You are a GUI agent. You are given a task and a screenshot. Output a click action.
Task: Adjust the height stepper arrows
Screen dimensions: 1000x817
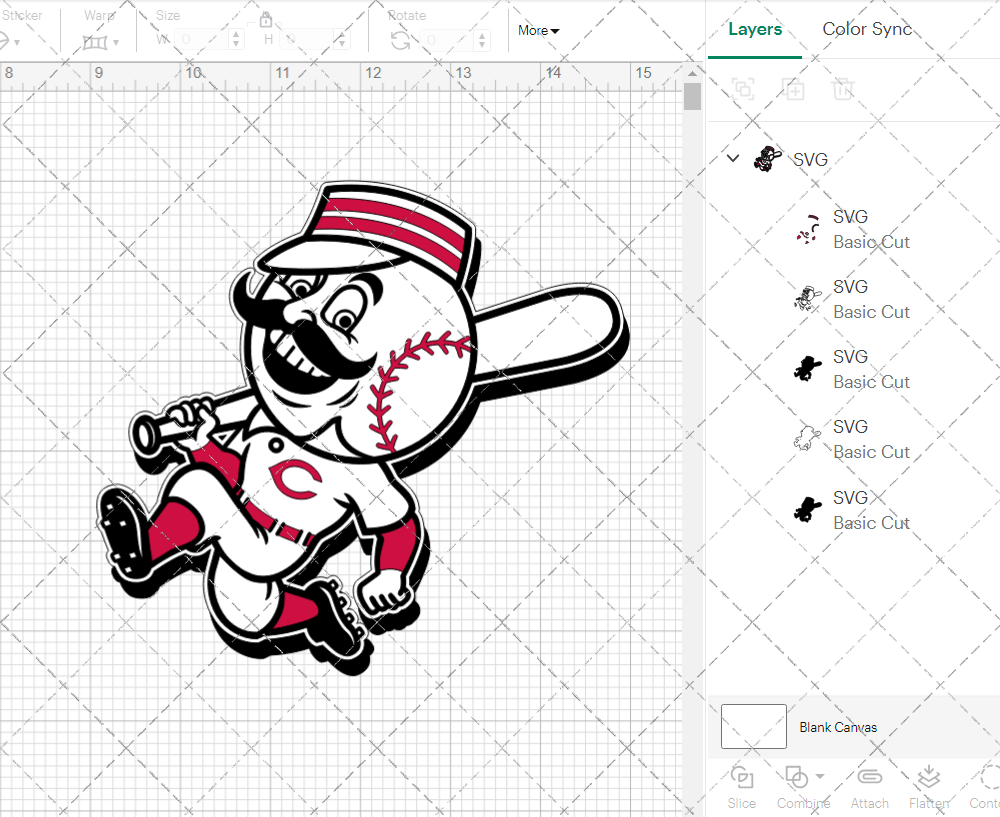pos(342,40)
